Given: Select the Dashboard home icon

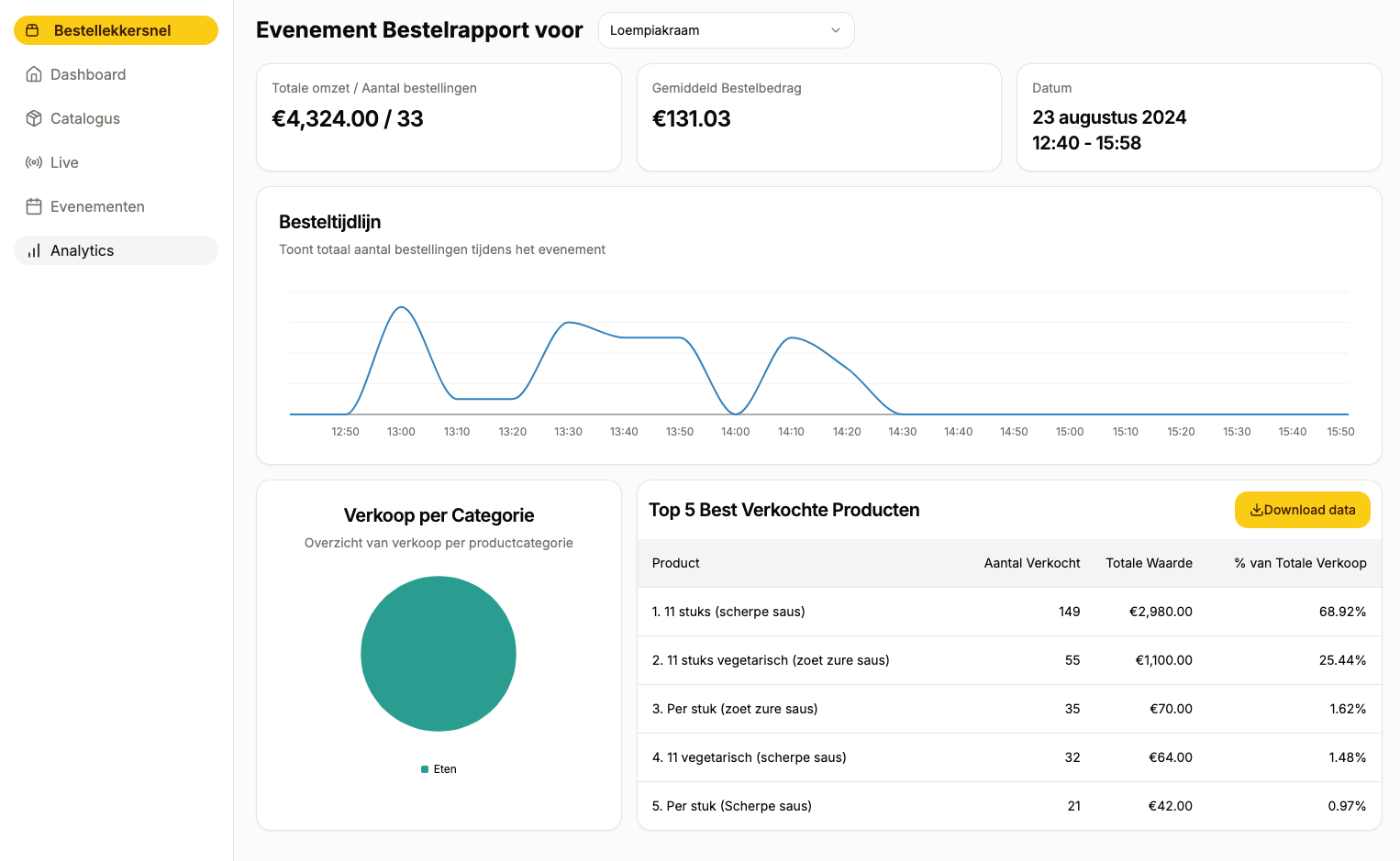Looking at the screenshot, I should pos(34,74).
